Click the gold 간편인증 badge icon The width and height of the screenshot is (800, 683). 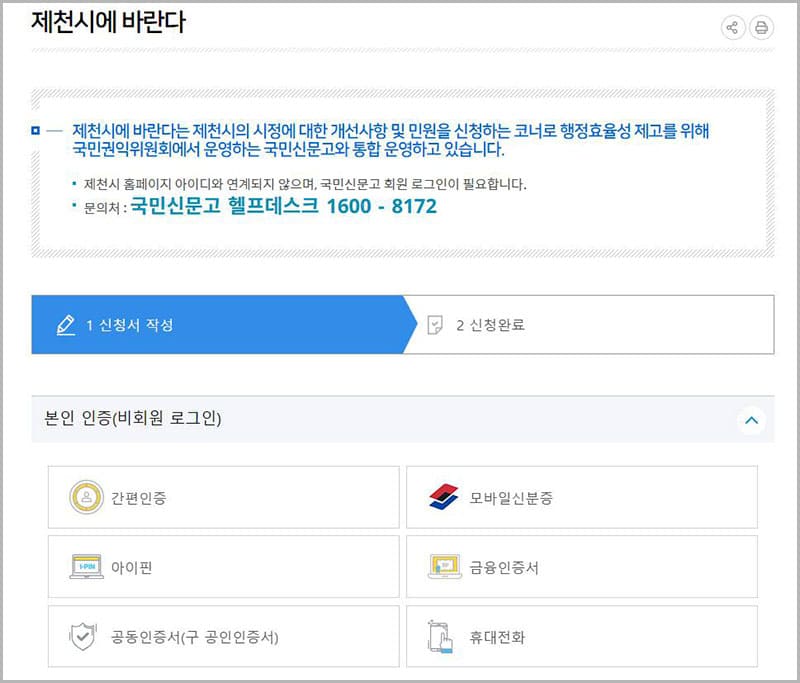click(86, 497)
